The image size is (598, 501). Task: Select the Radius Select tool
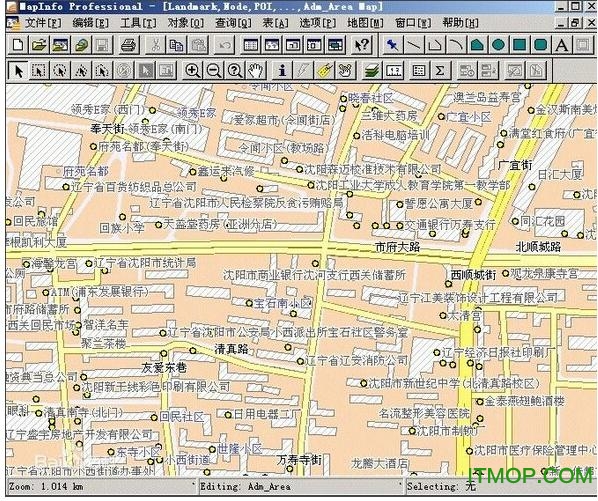[x=60, y=71]
